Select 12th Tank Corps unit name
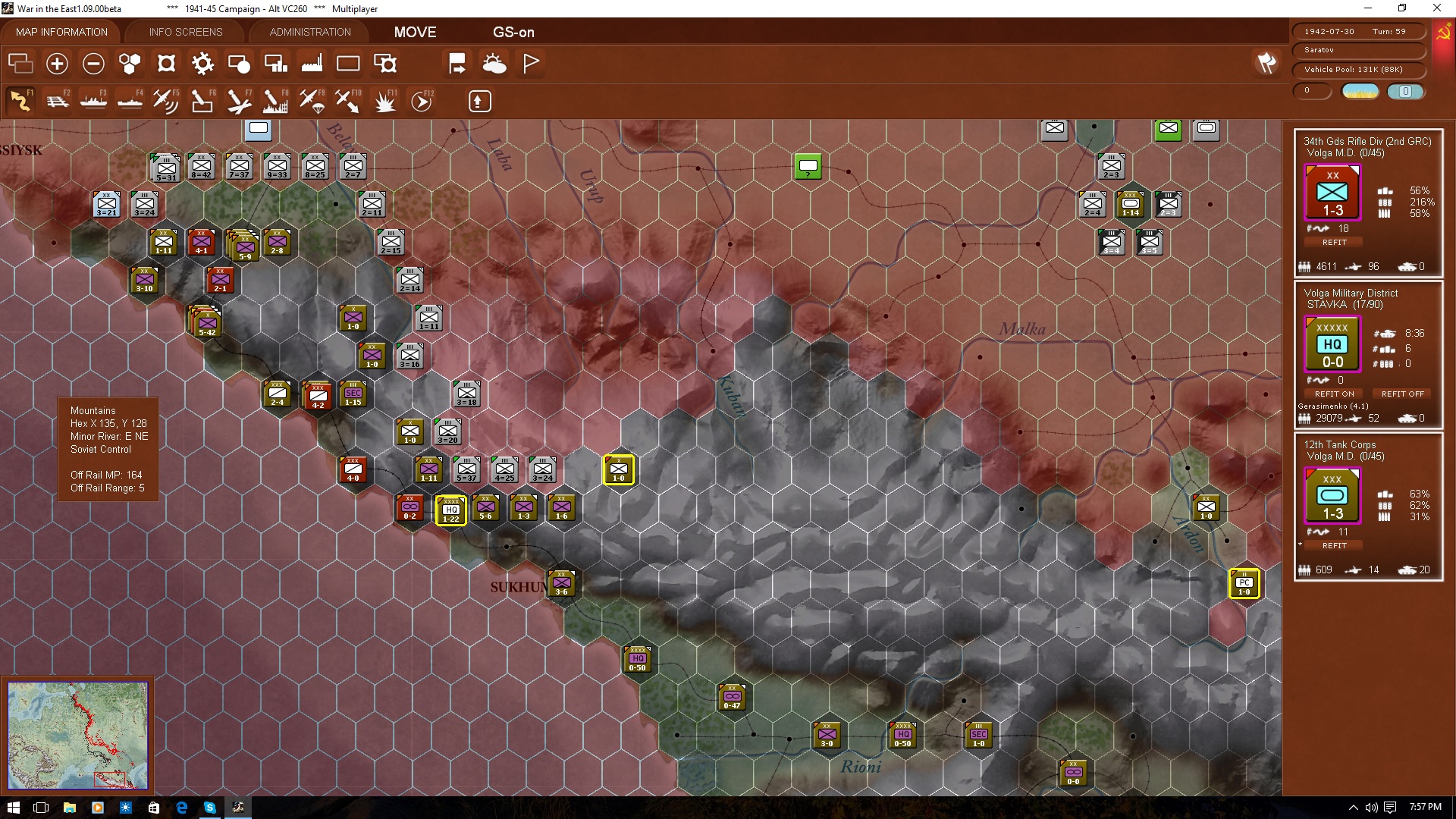Screen dimensions: 1456x819 pos(1339,444)
